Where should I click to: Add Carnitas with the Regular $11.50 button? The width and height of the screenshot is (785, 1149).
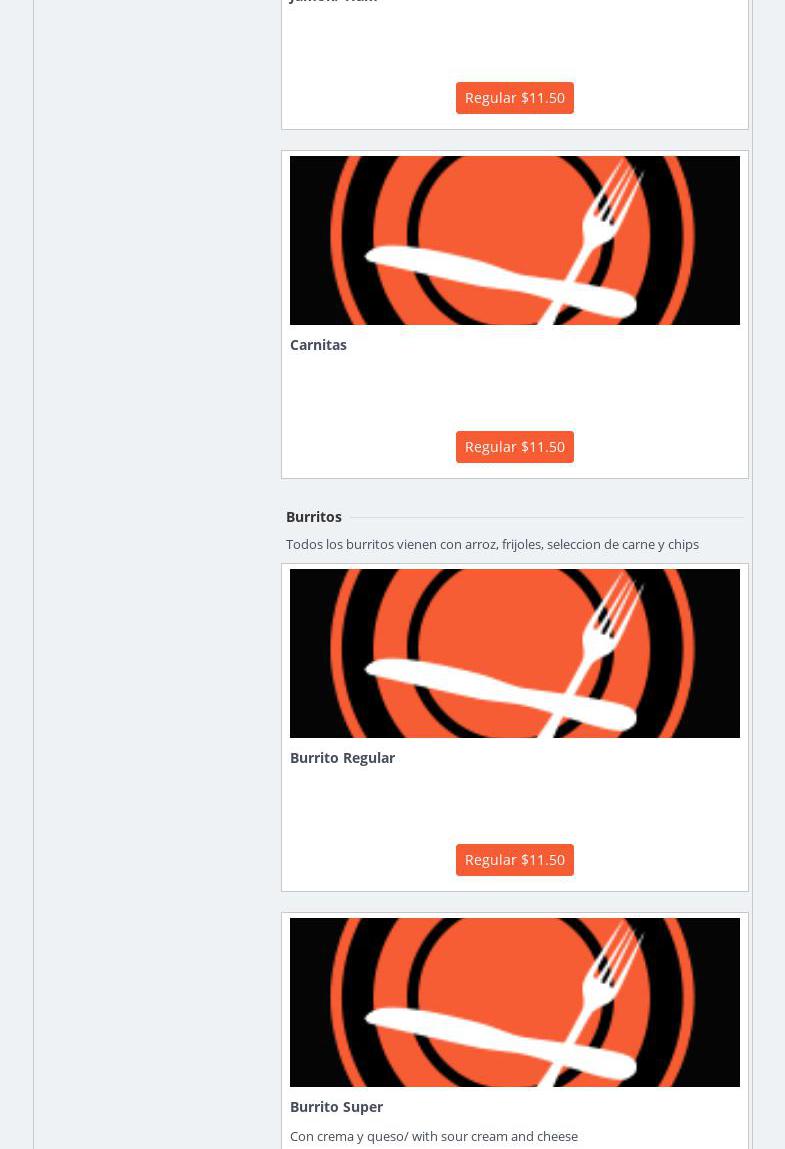click(514, 447)
